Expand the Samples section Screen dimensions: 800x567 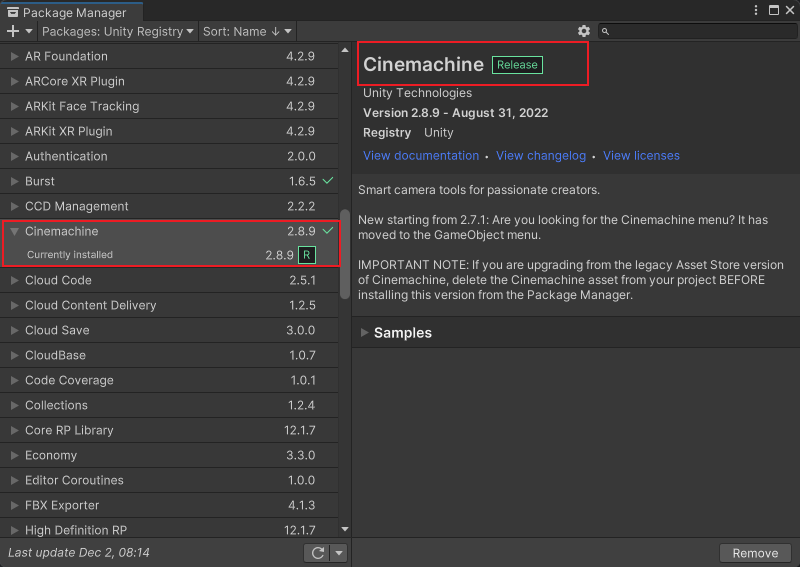(364, 333)
